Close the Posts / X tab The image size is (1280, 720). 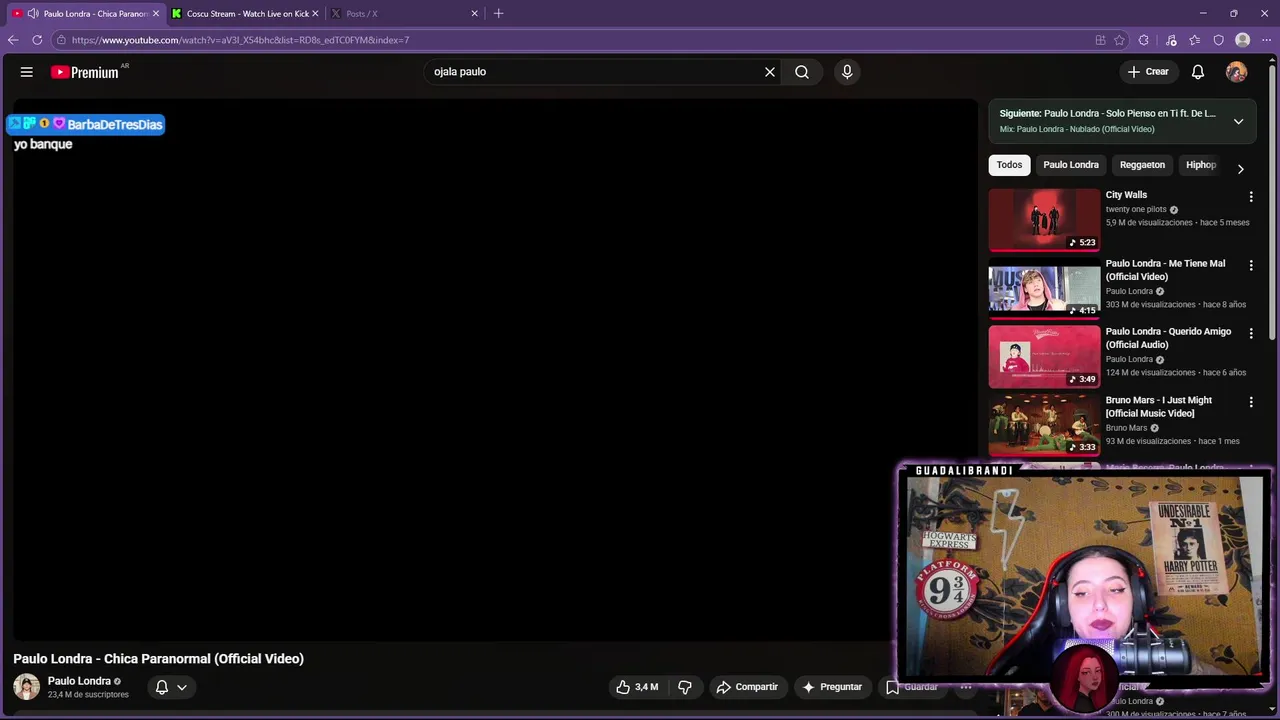(475, 13)
